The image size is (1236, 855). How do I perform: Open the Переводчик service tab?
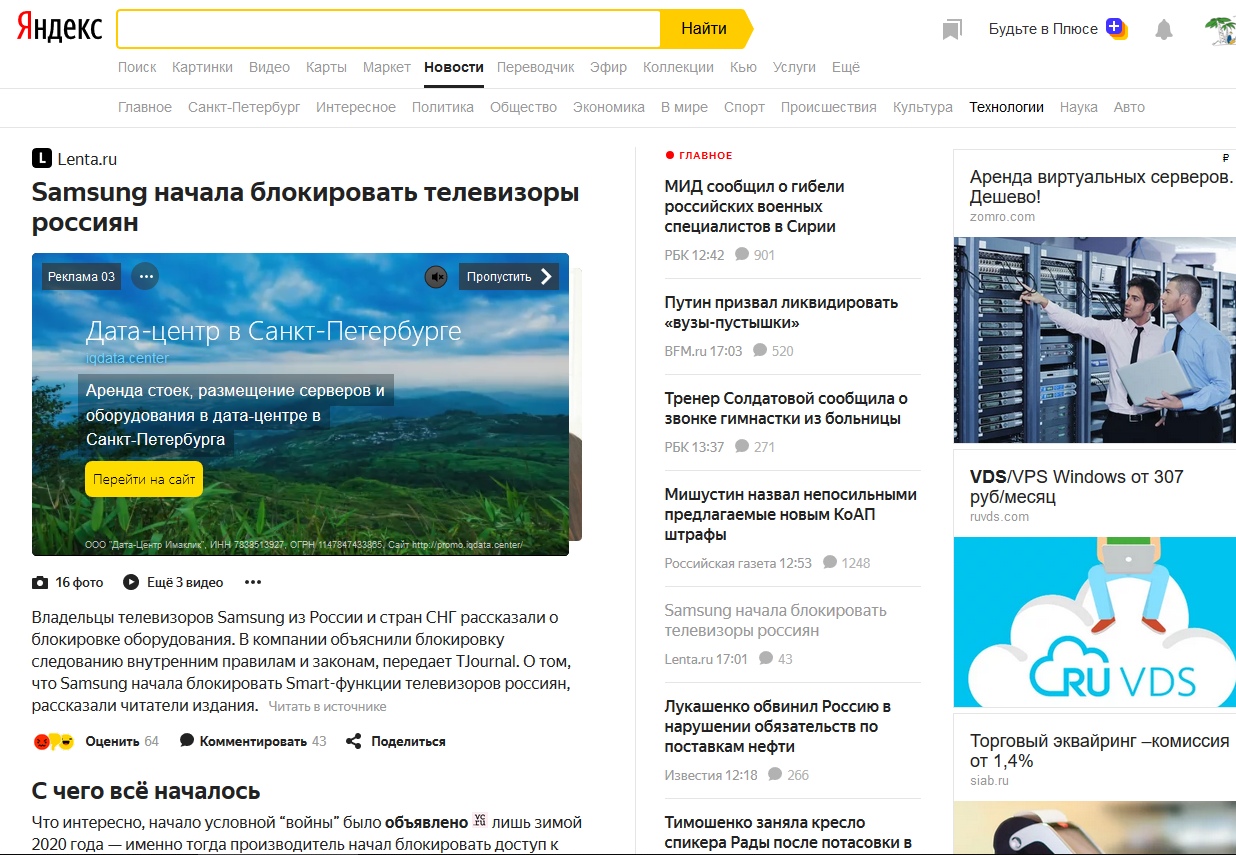536,67
